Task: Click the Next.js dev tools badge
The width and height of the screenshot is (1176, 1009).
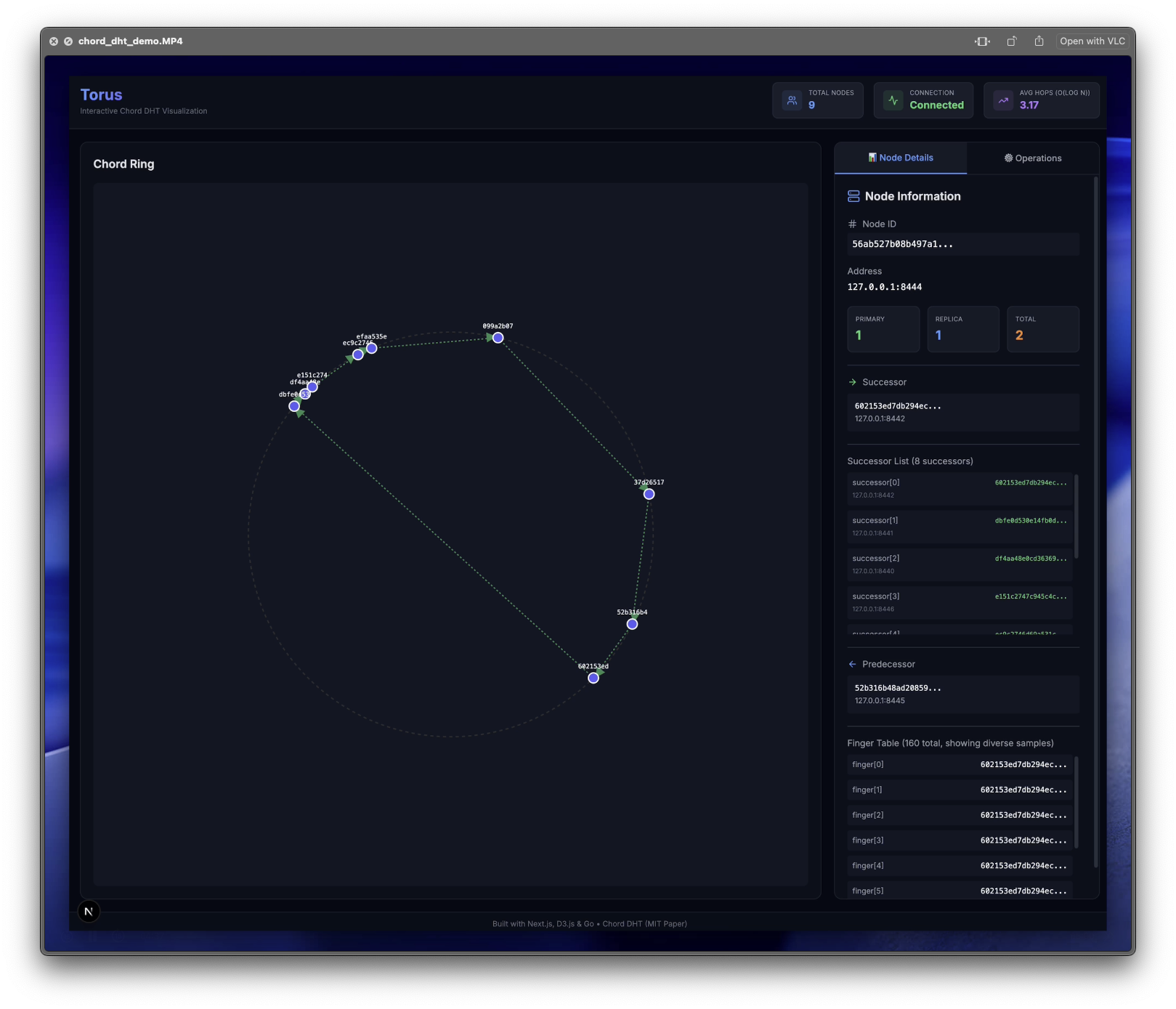Action: point(89,911)
